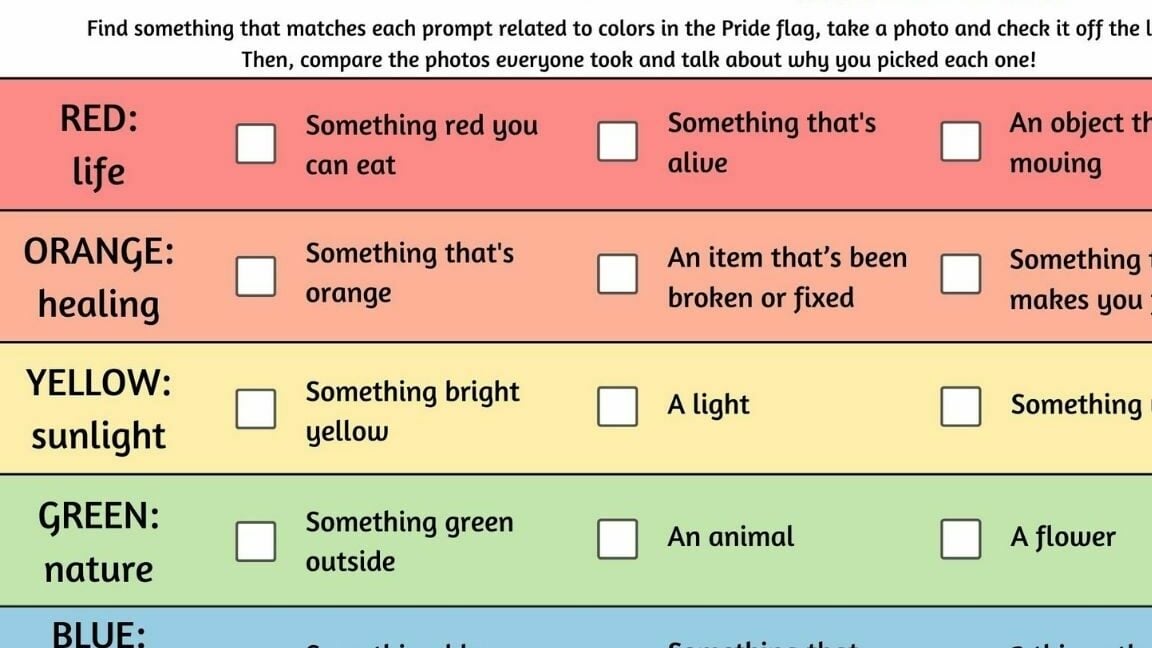This screenshot has width=1152, height=648.
Task: Check the orange row's 'Something makes you' box
Action: coord(960,274)
